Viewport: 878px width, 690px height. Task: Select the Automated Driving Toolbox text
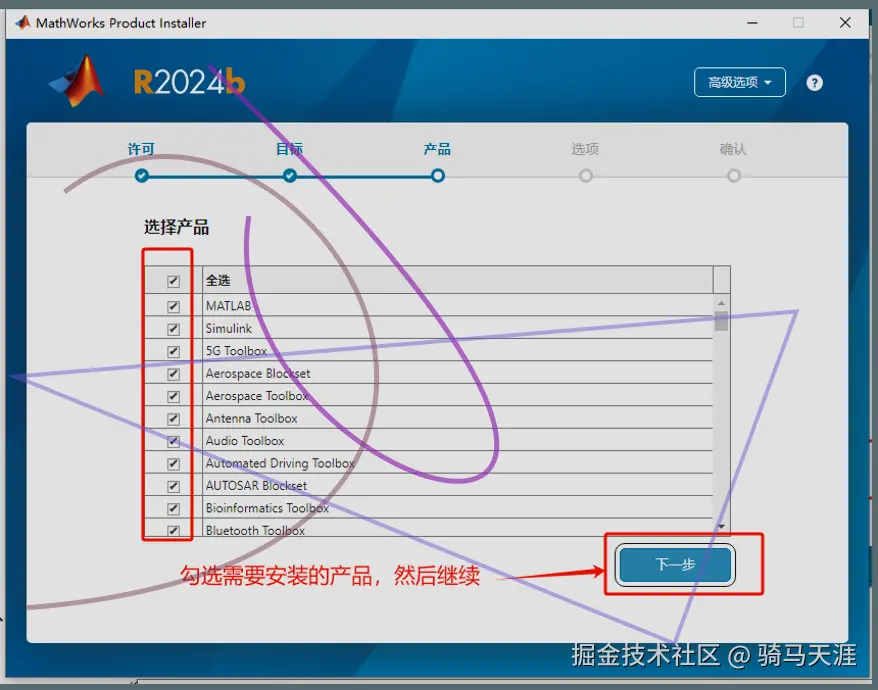tap(280, 463)
